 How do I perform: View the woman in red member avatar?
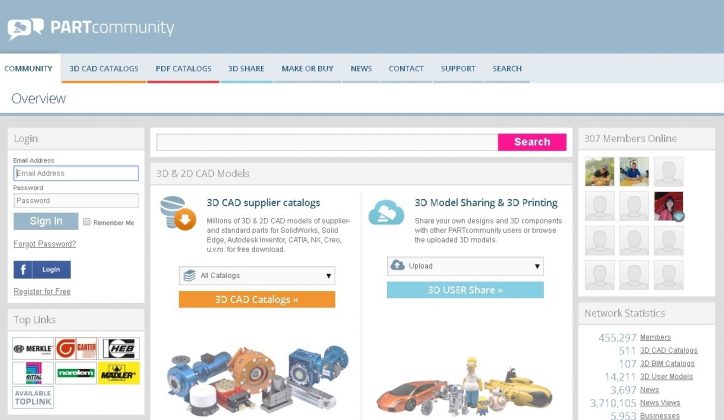click(x=667, y=206)
